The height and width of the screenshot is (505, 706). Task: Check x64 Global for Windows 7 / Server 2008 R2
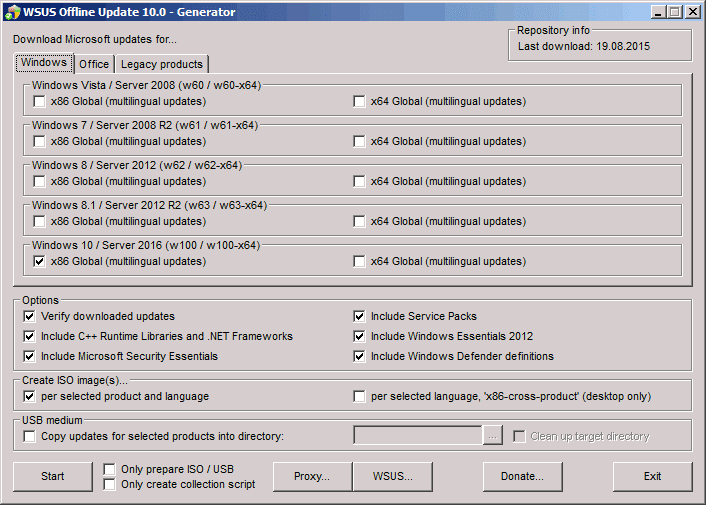(359, 141)
